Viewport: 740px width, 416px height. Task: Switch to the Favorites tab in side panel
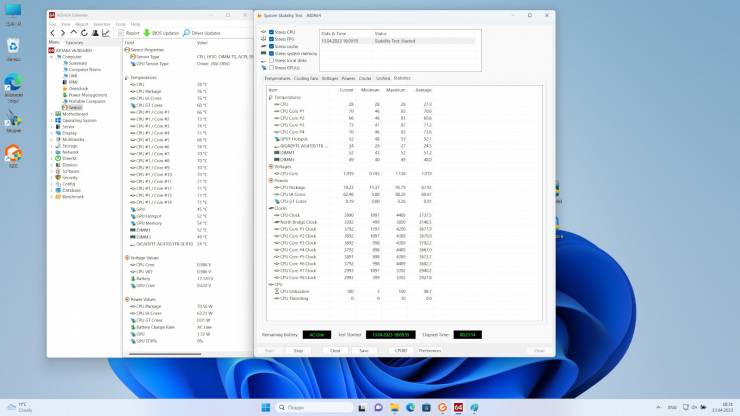click(x=74, y=42)
